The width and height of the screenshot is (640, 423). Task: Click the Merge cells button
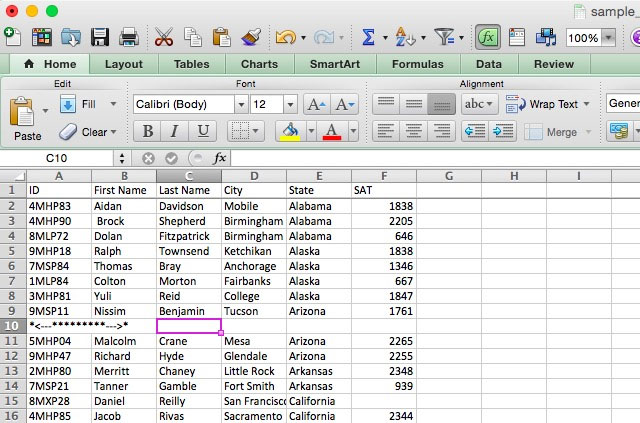coord(551,132)
